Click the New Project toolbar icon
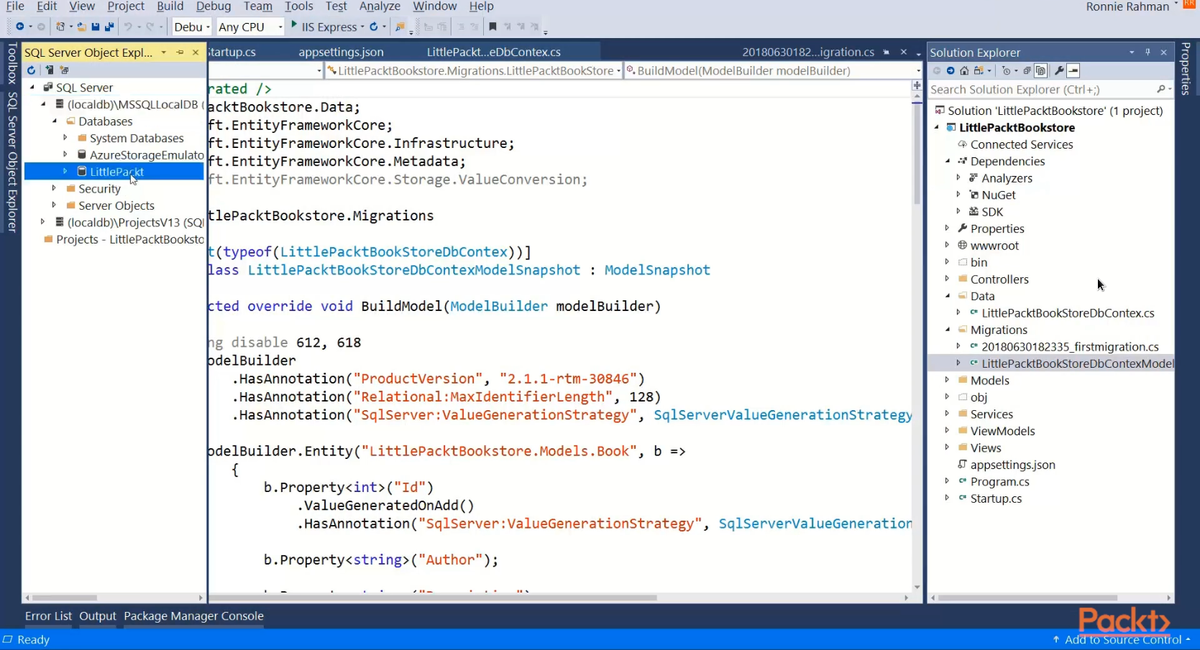 click(x=60, y=26)
